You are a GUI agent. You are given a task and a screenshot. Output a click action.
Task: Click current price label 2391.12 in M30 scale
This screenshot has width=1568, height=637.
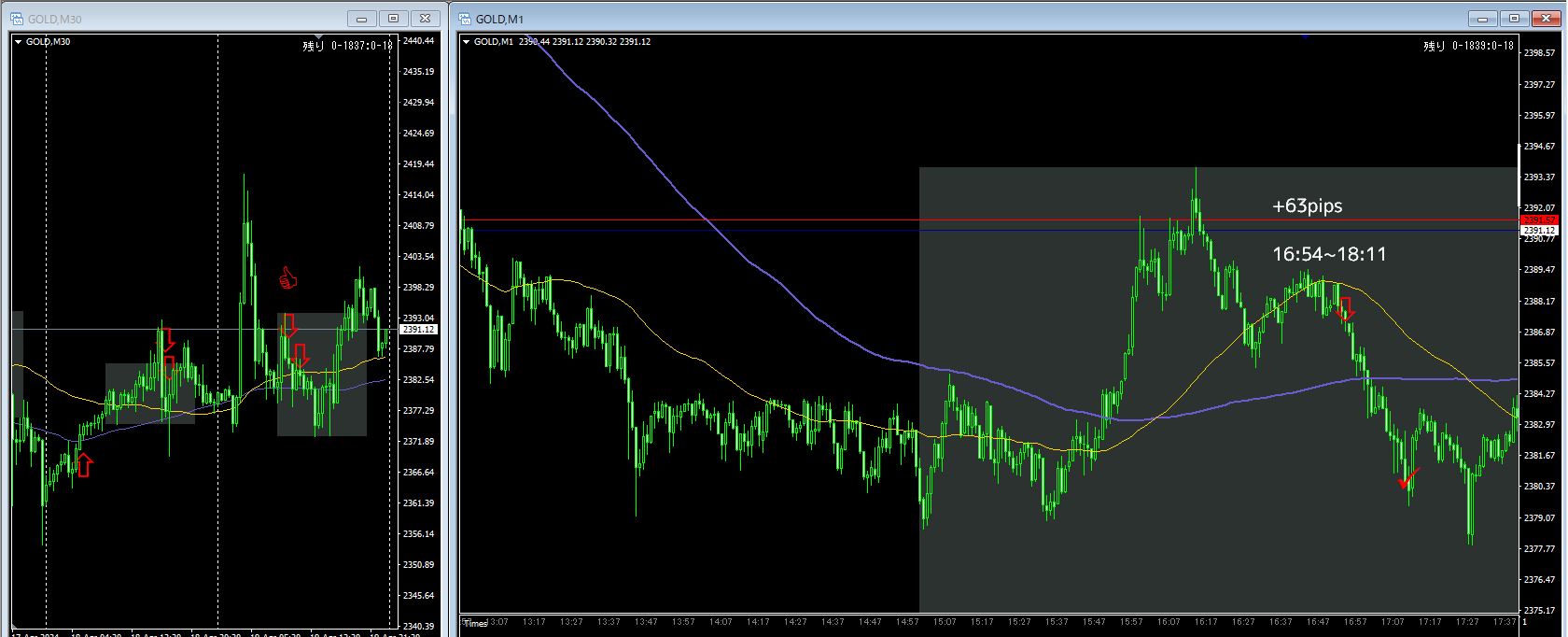click(418, 329)
